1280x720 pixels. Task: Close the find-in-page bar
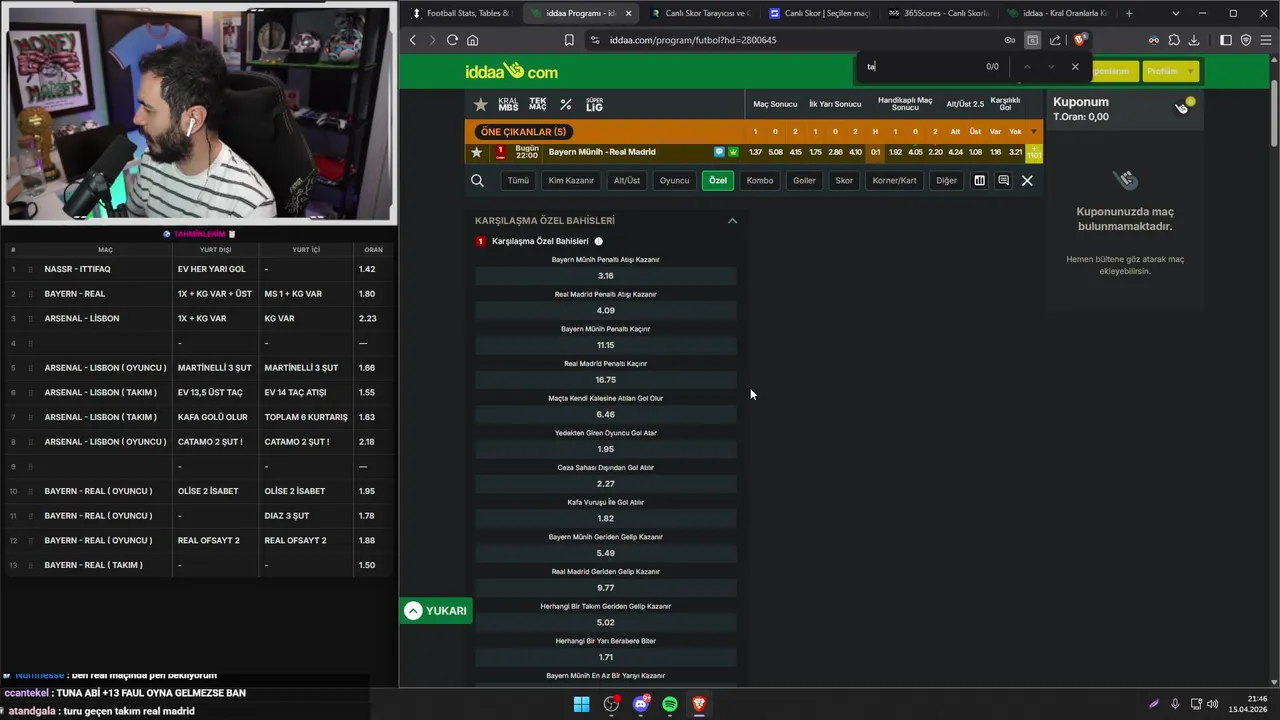click(x=1075, y=67)
